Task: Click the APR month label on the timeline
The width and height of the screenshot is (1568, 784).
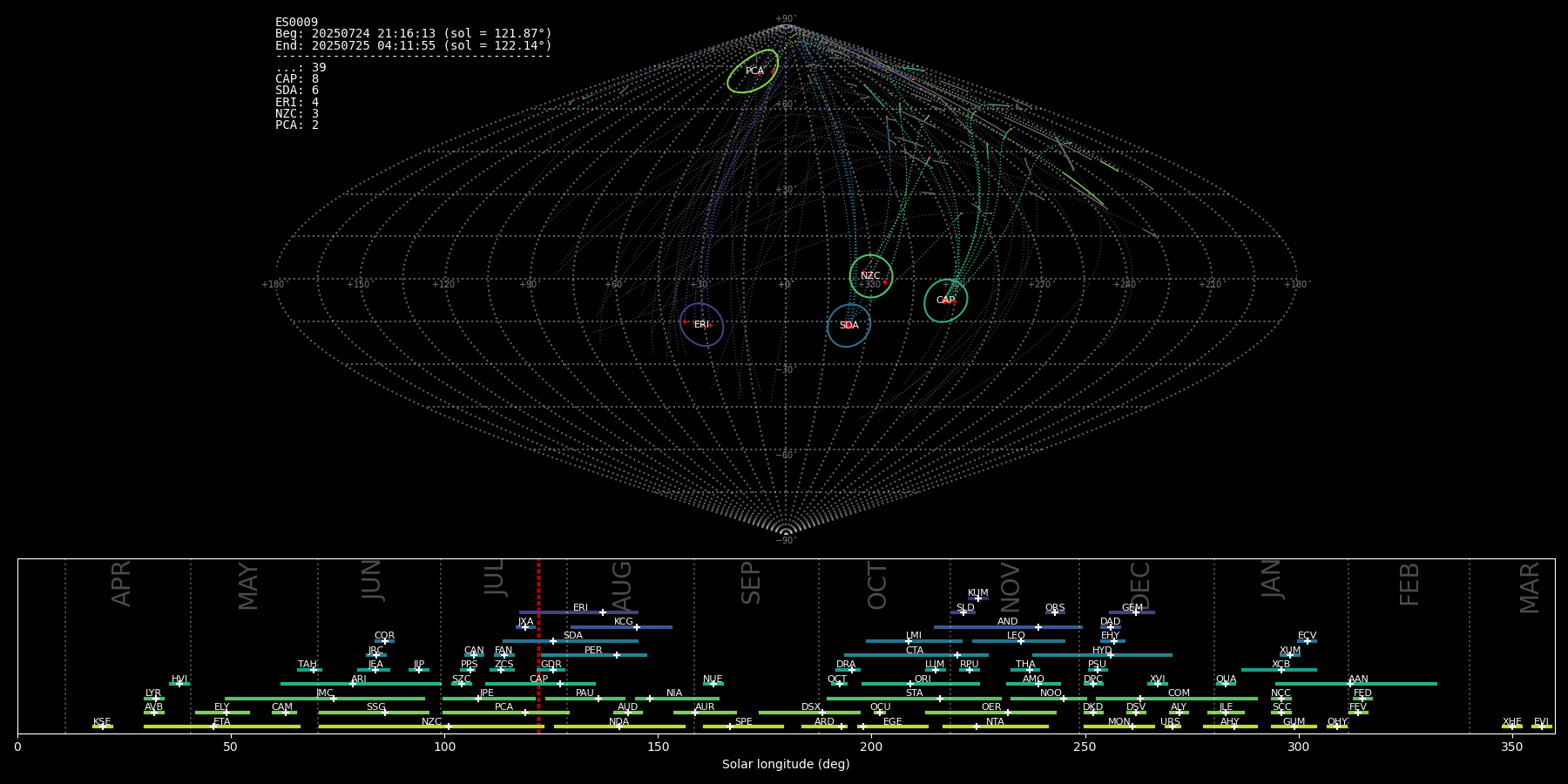Action: 121,584
